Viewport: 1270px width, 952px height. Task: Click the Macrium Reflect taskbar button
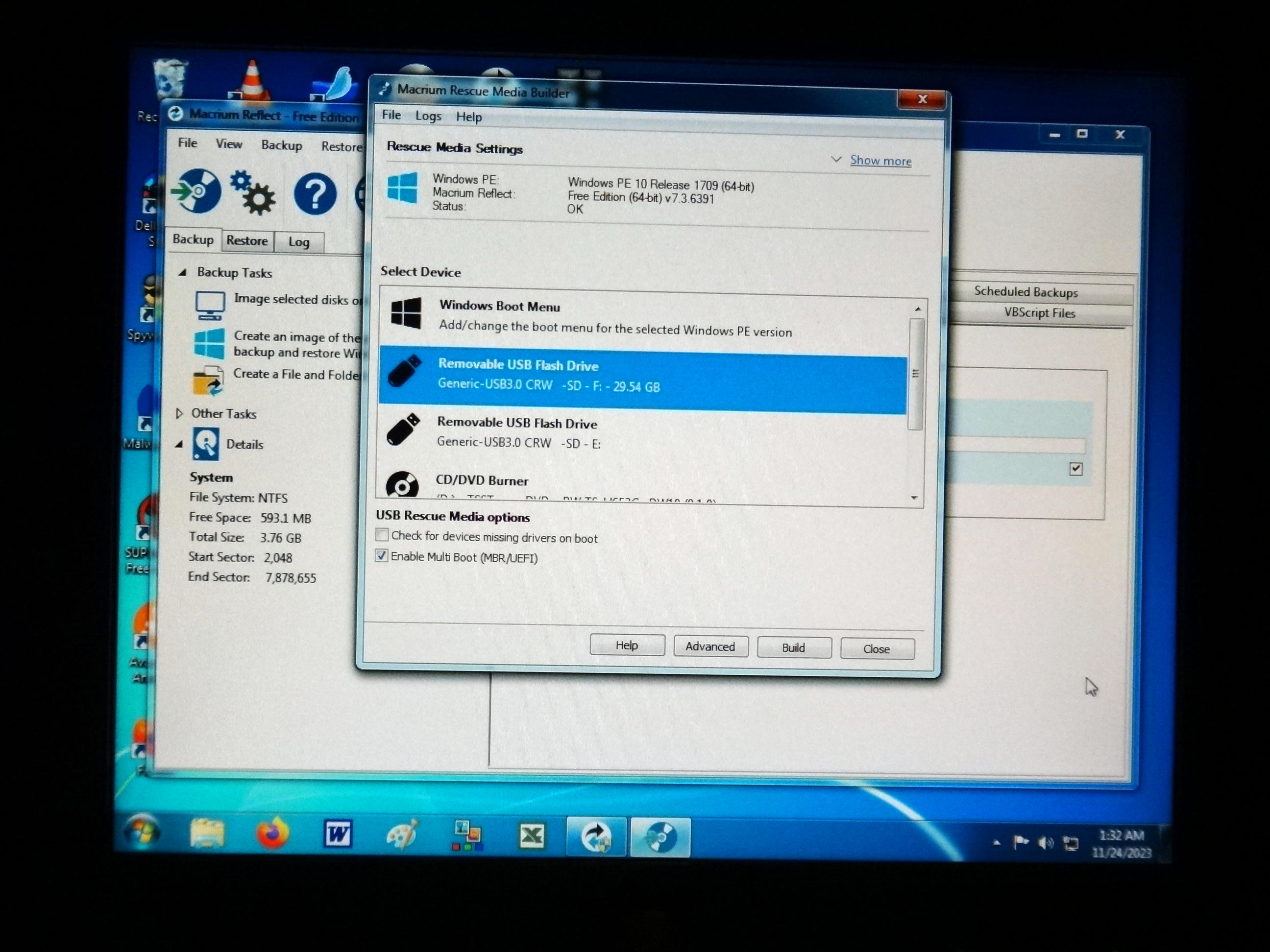tap(596, 836)
